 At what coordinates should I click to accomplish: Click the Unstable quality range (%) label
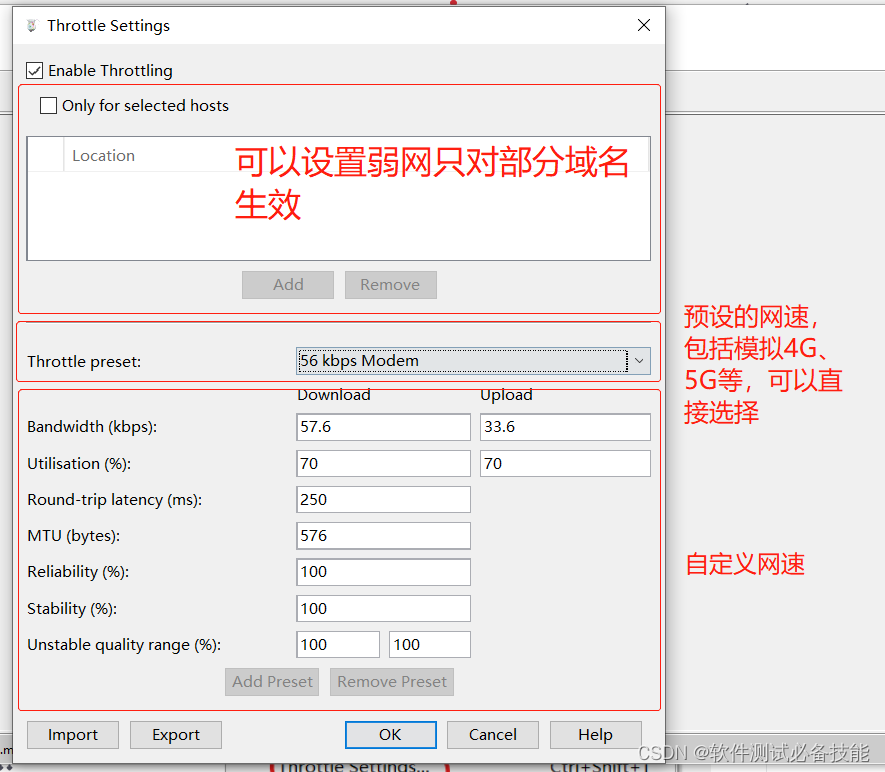(x=124, y=645)
